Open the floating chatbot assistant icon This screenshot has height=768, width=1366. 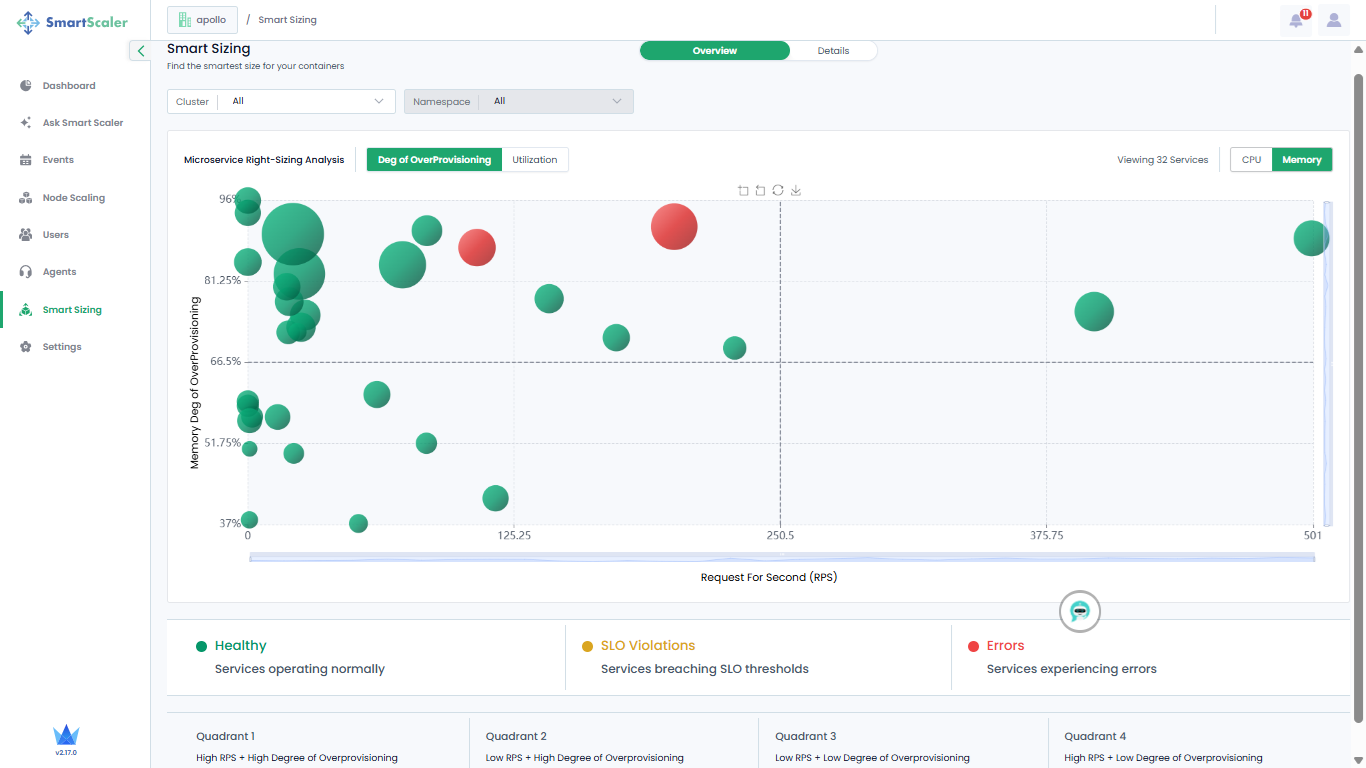click(x=1079, y=611)
